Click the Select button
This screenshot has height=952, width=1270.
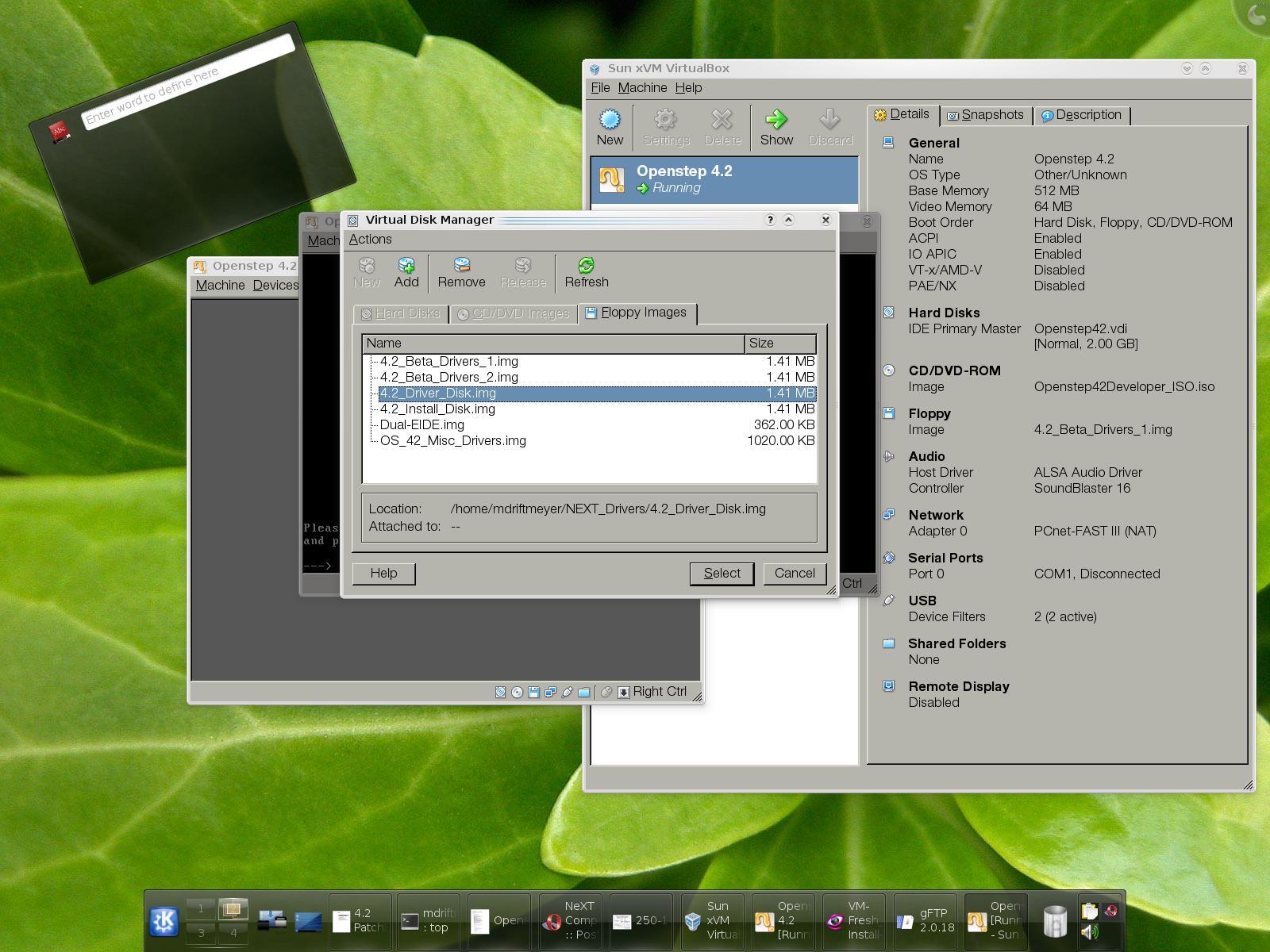coord(721,573)
